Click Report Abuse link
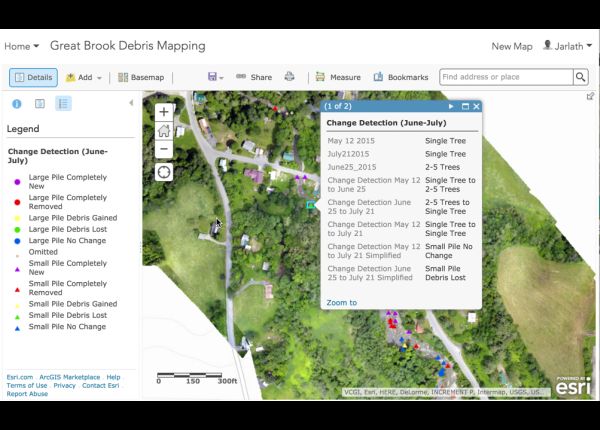 coord(27,394)
